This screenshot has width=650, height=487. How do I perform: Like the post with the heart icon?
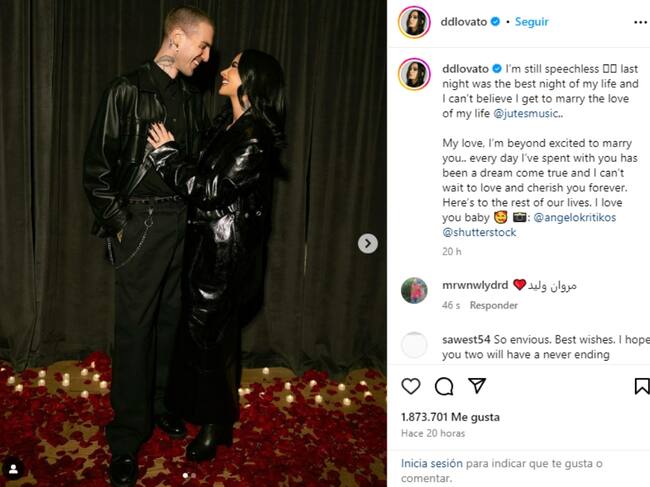click(x=411, y=386)
